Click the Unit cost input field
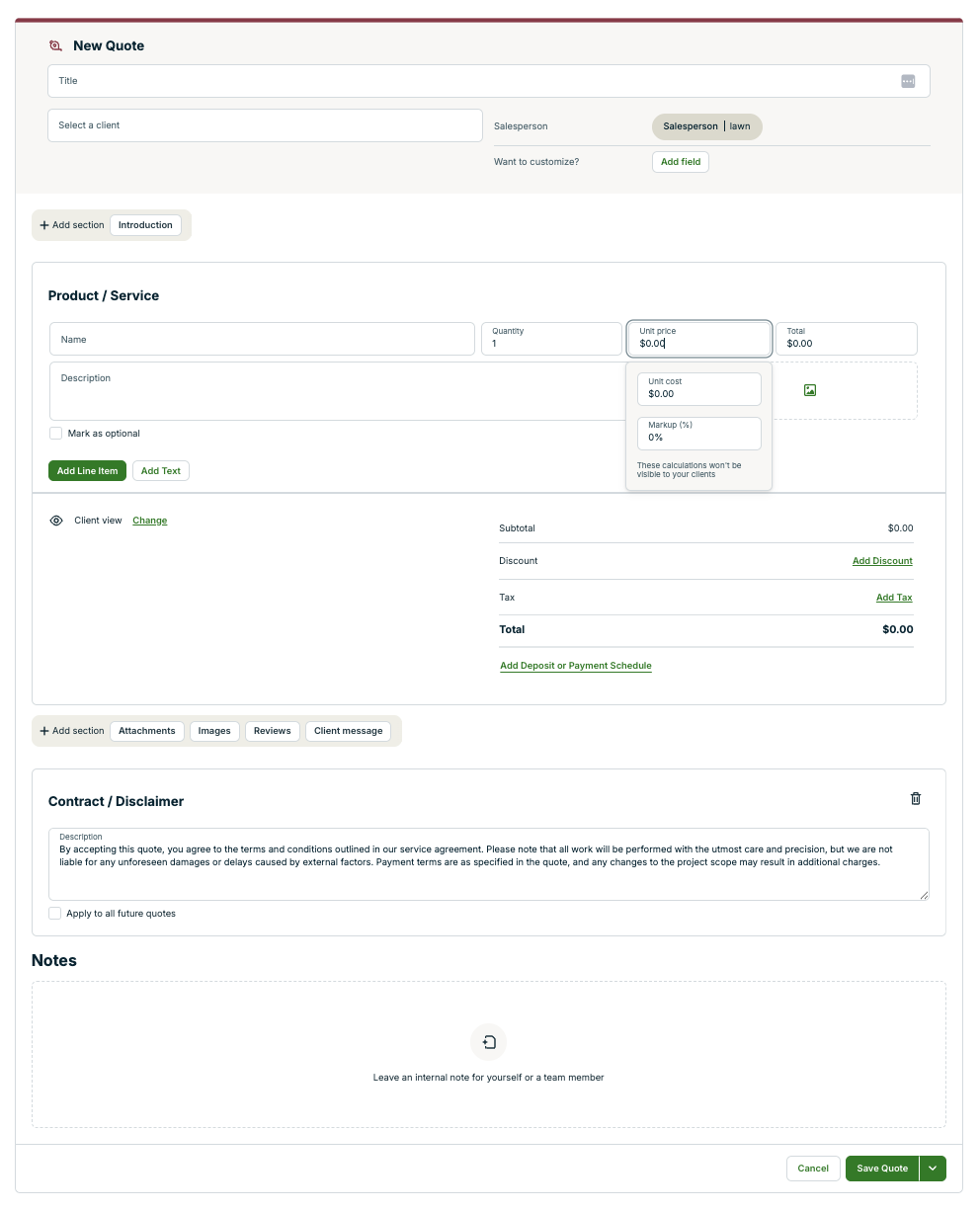 [x=698, y=389]
